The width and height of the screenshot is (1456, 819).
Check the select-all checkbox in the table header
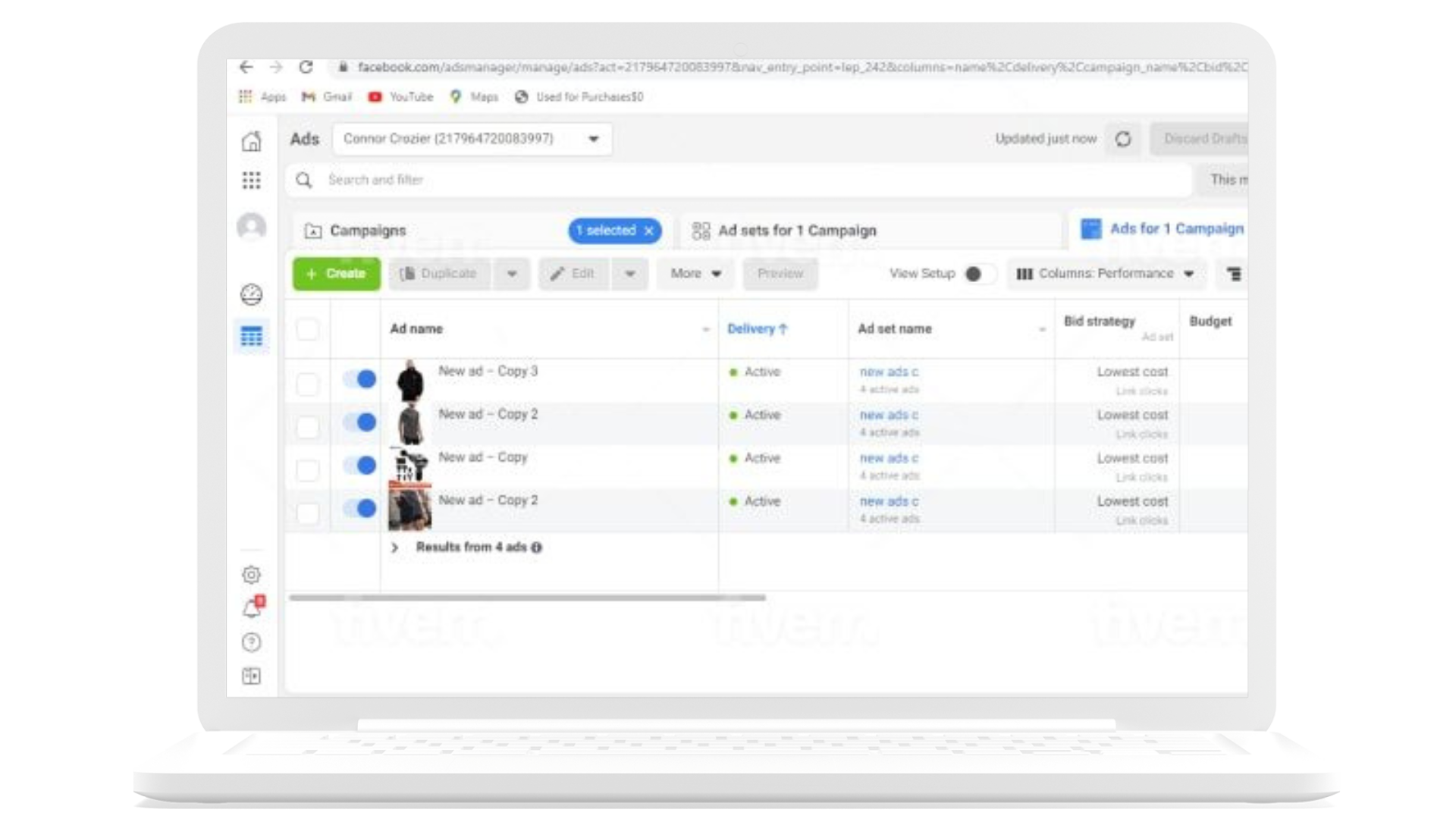point(307,329)
